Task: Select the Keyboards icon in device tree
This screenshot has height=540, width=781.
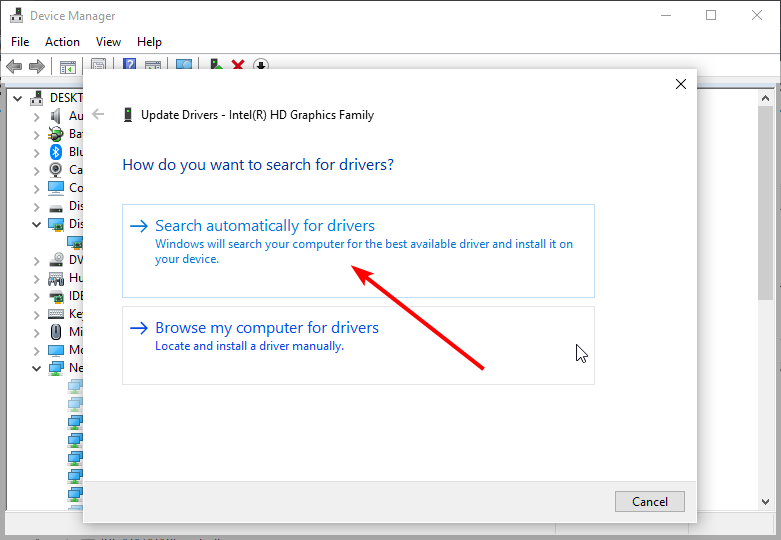Action: click(x=56, y=314)
